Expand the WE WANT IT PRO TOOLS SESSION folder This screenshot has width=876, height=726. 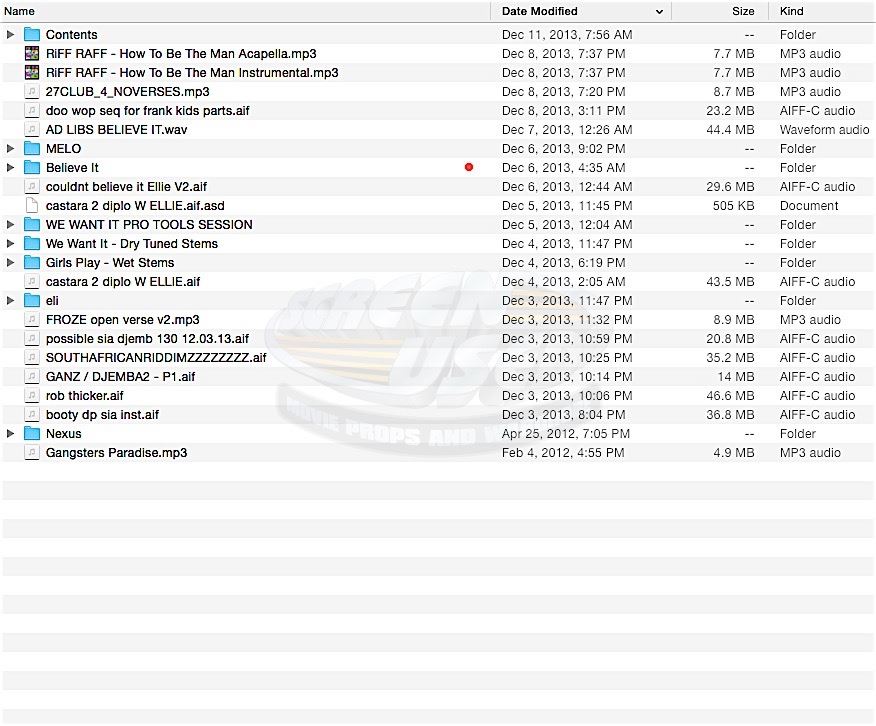point(11,225)
